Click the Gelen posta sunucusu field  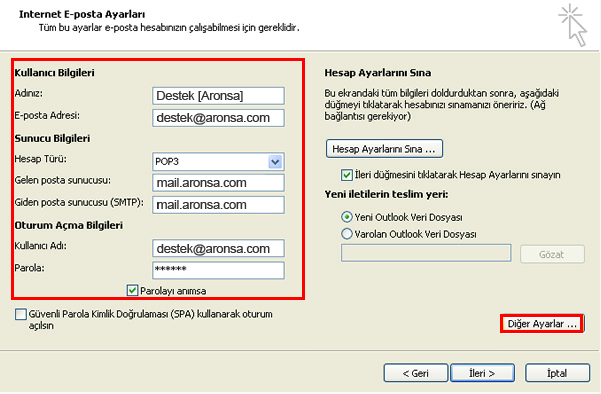pos(218,183)
